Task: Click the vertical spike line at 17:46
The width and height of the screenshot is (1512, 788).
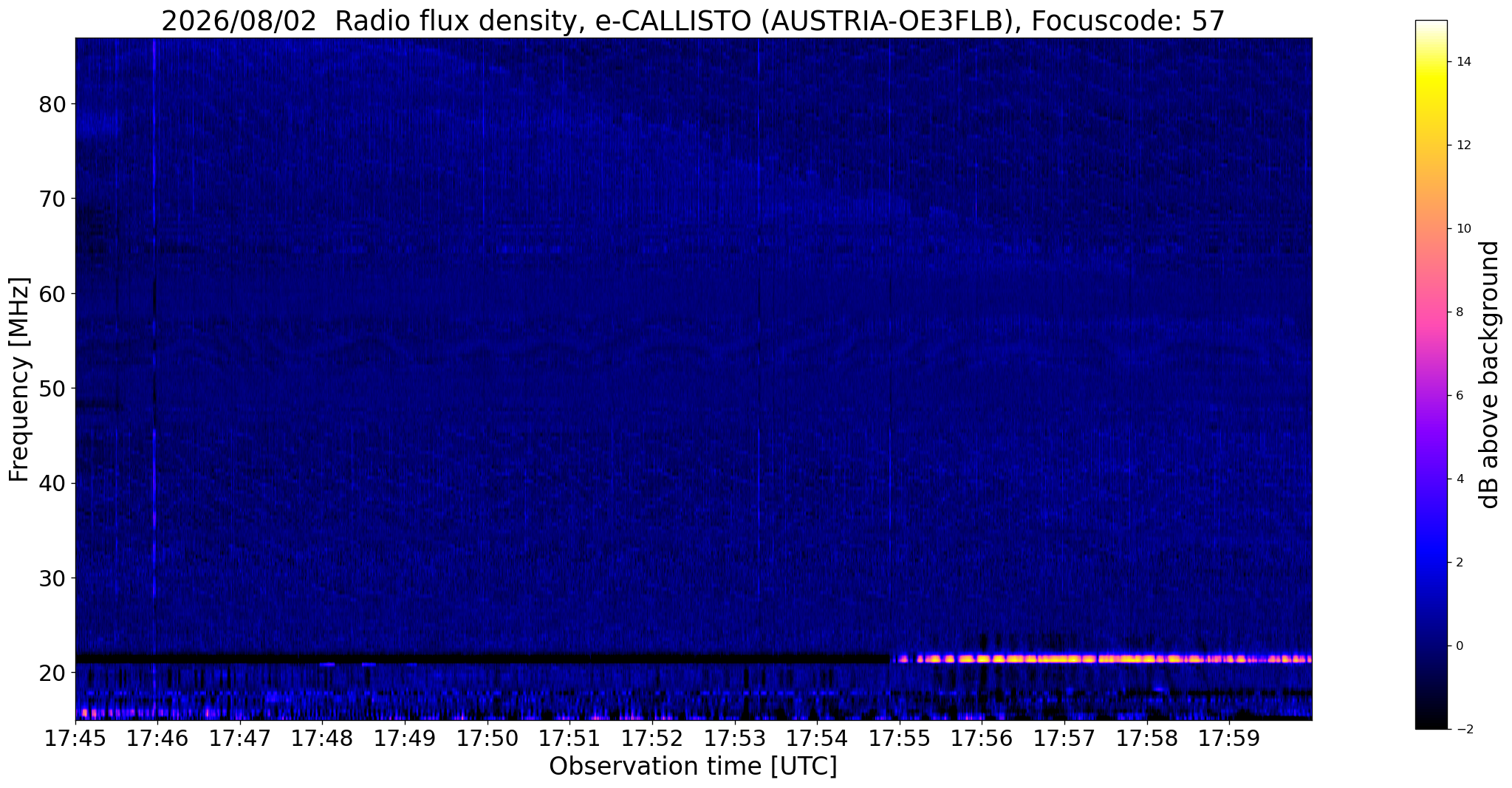Action: (154, 318)
